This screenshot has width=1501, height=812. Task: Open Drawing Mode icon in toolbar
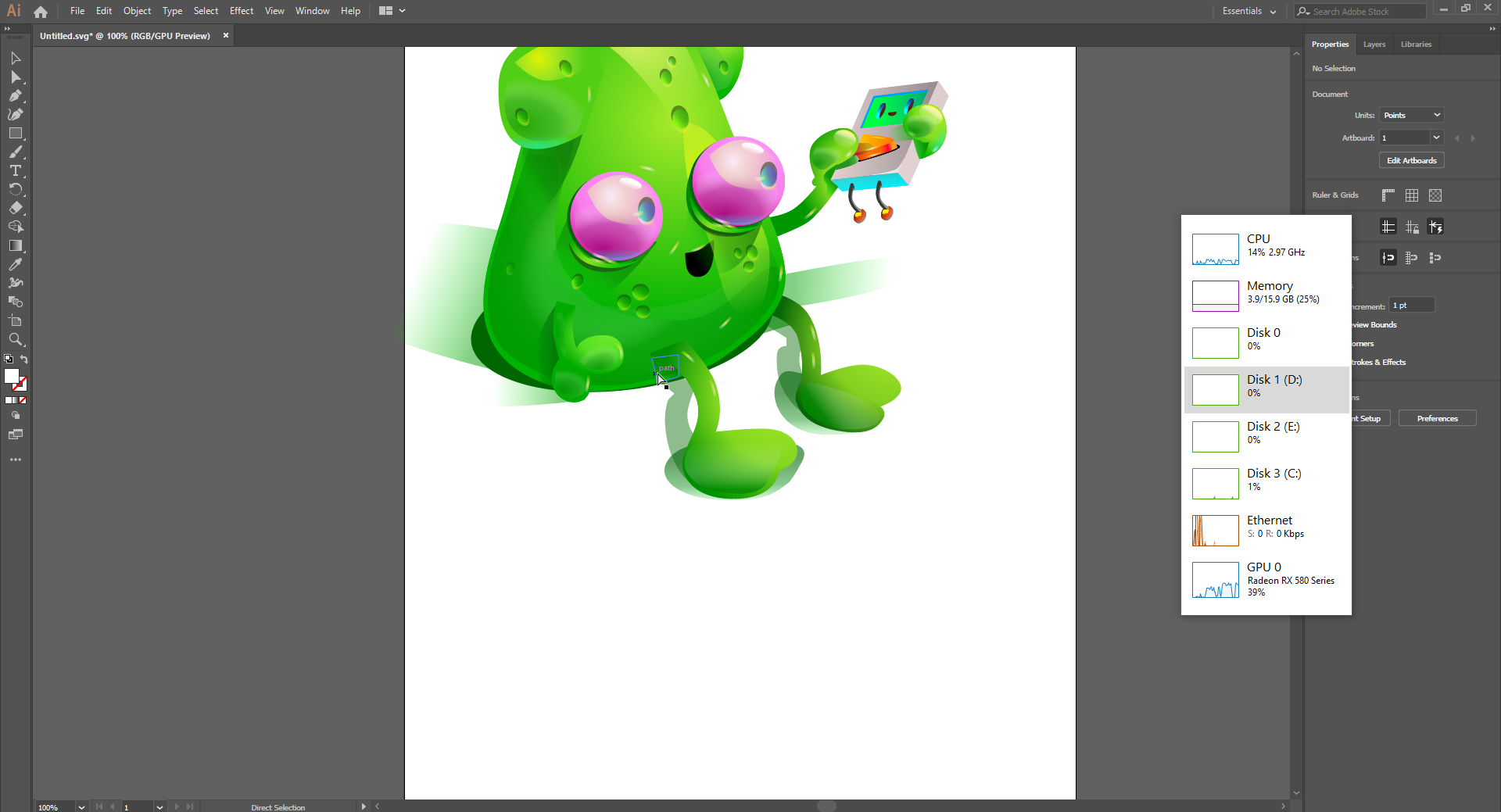(15, 416)
